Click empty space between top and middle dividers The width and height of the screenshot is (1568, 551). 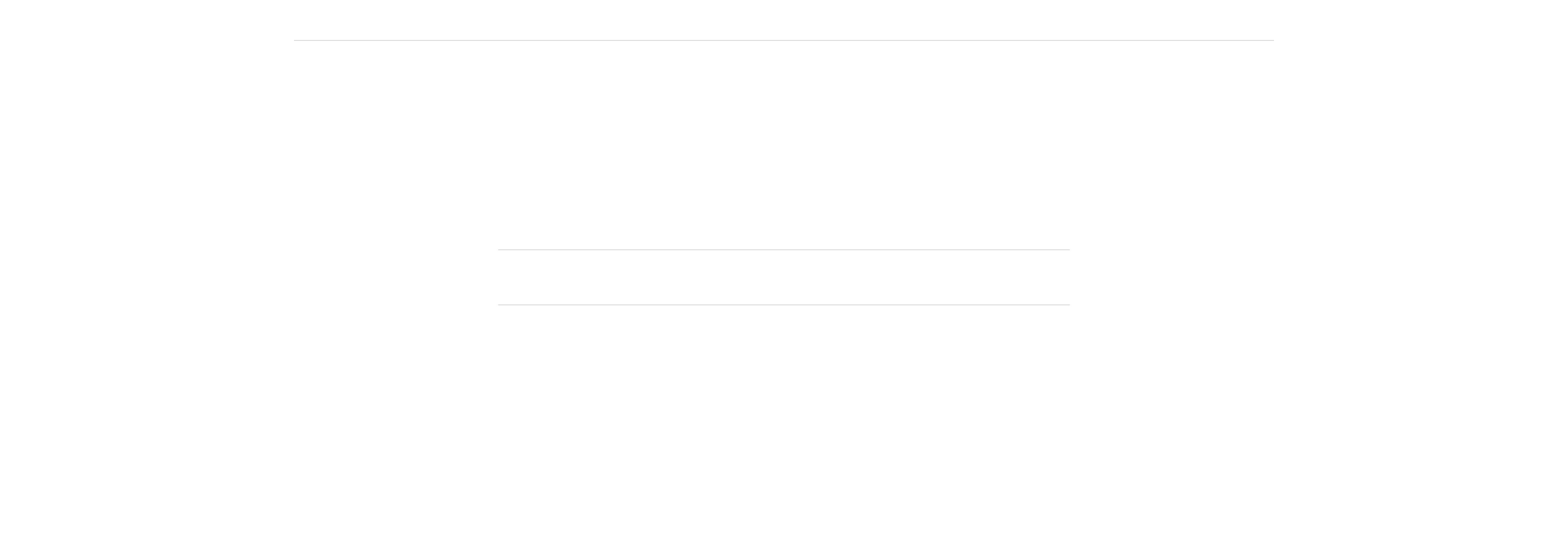(784, 145)
